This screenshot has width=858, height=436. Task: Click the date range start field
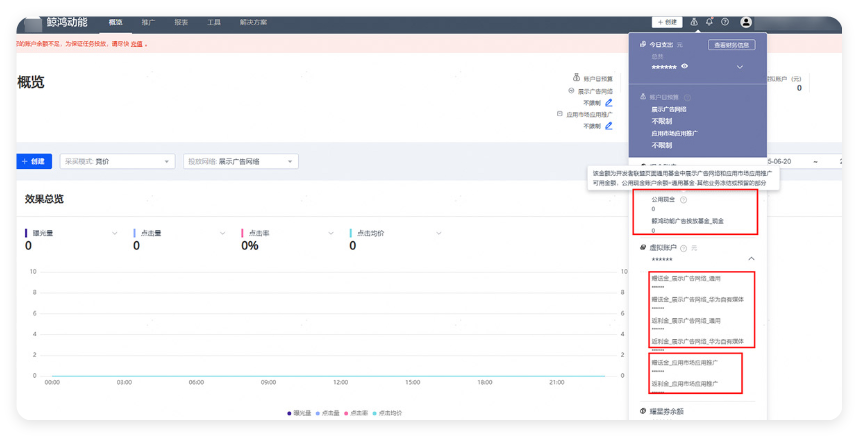coord(780,161)
